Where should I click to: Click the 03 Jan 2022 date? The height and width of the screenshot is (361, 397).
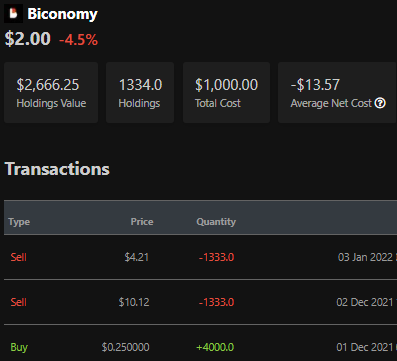(x=365, y=257)
